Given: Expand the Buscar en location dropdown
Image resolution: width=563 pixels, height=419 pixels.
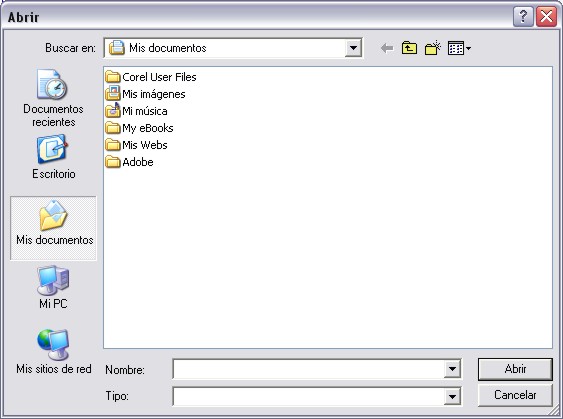Looking at the screenshot, I should [353, 48].
